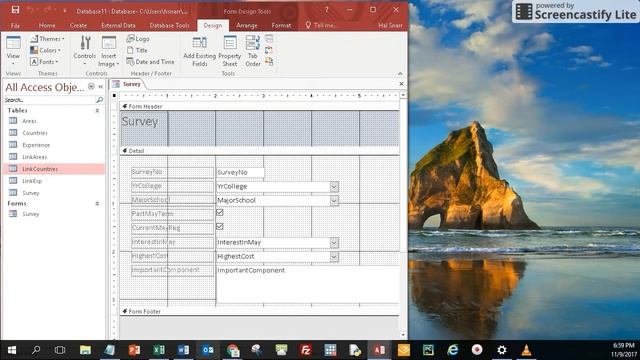The image size is (640, 360).
Task: Switch to the Create tab
Action: click(x=78, y=25)
